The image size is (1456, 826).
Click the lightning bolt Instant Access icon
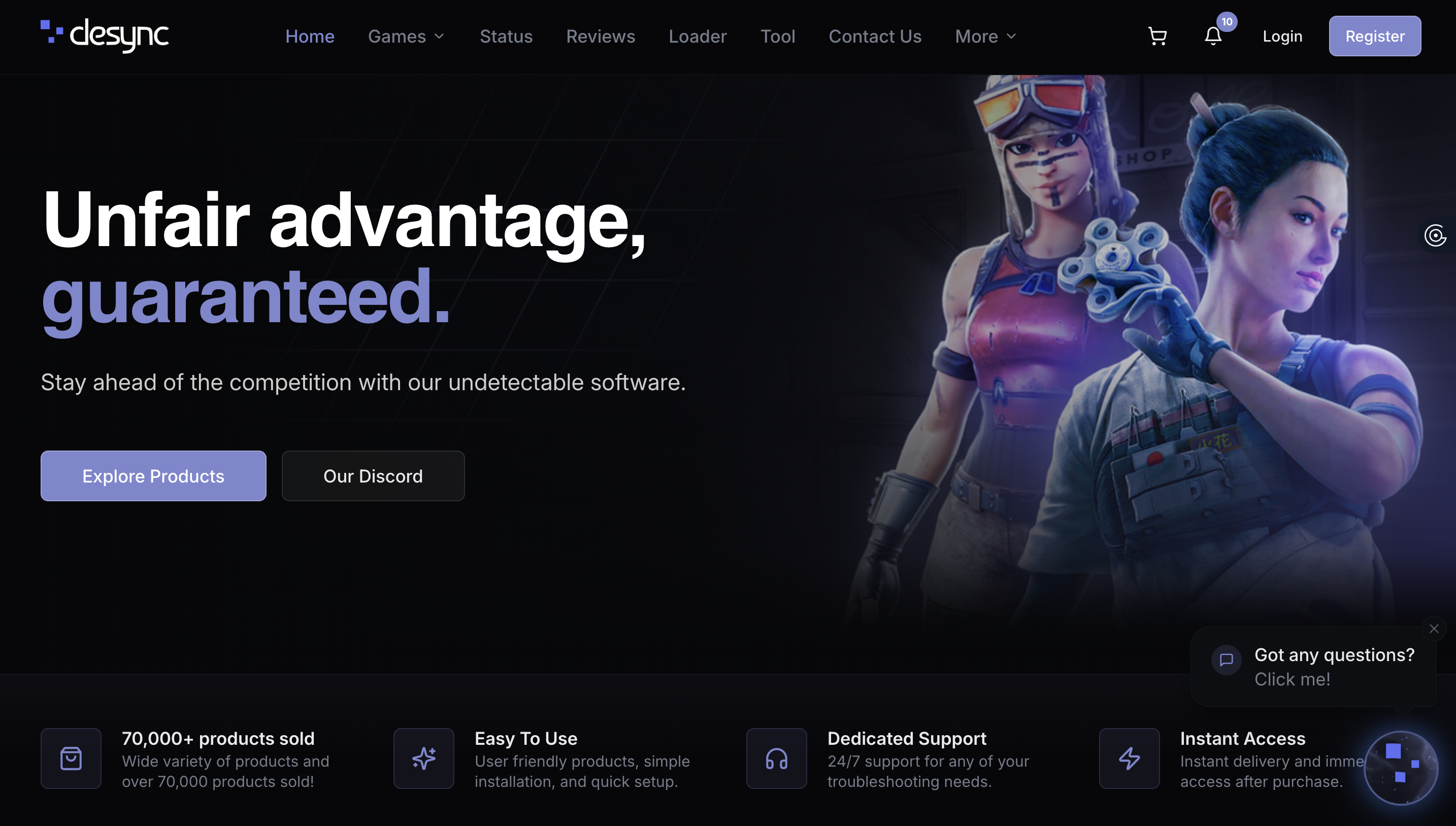coord(1130,759)
